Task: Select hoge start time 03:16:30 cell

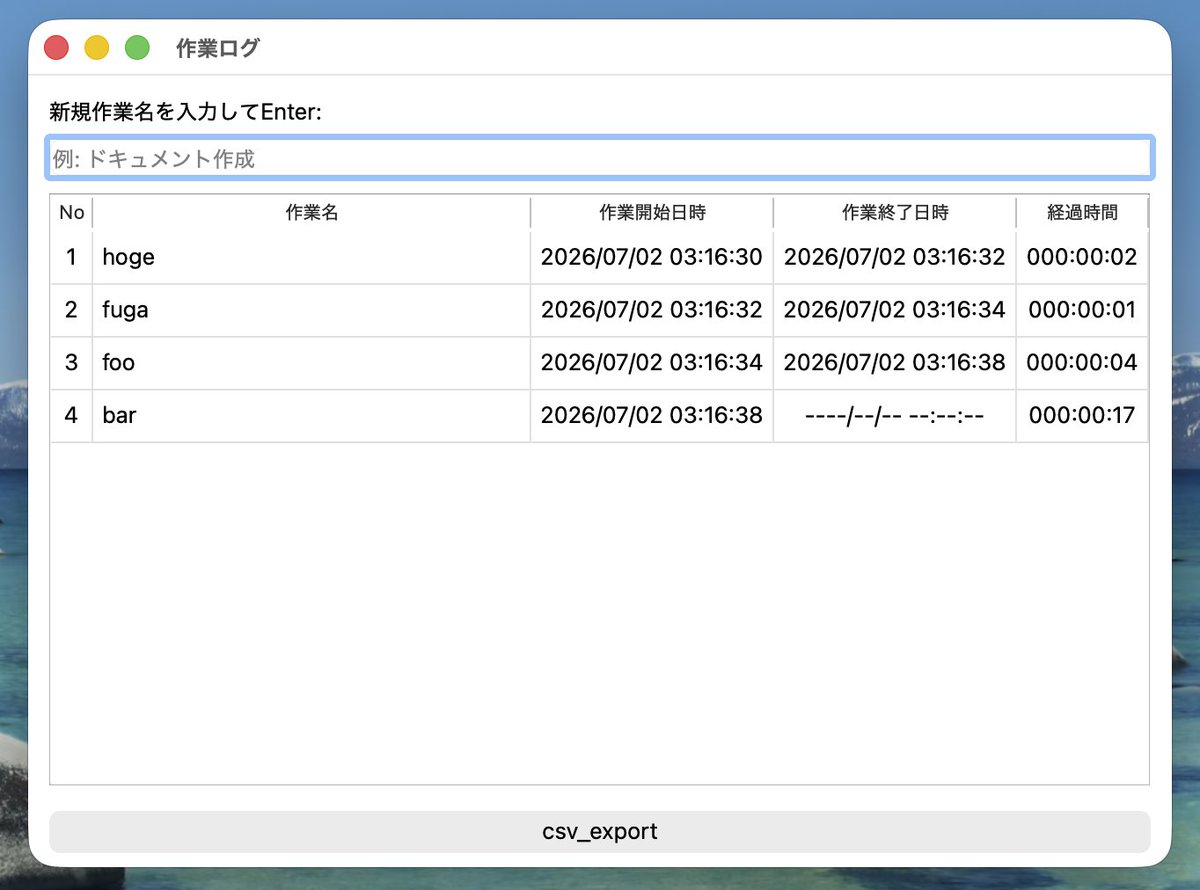Action: click(652, 257)
